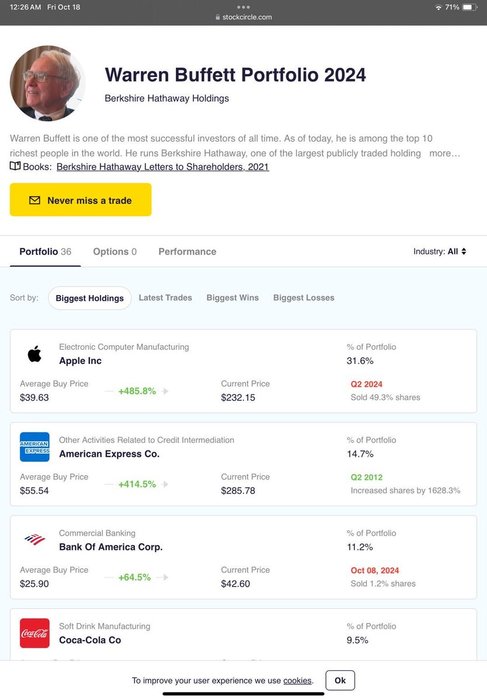The width and height of the screenshot is (487, 700).
Task: Click the Warren Buffett profile photo
Action: point(47,83)
